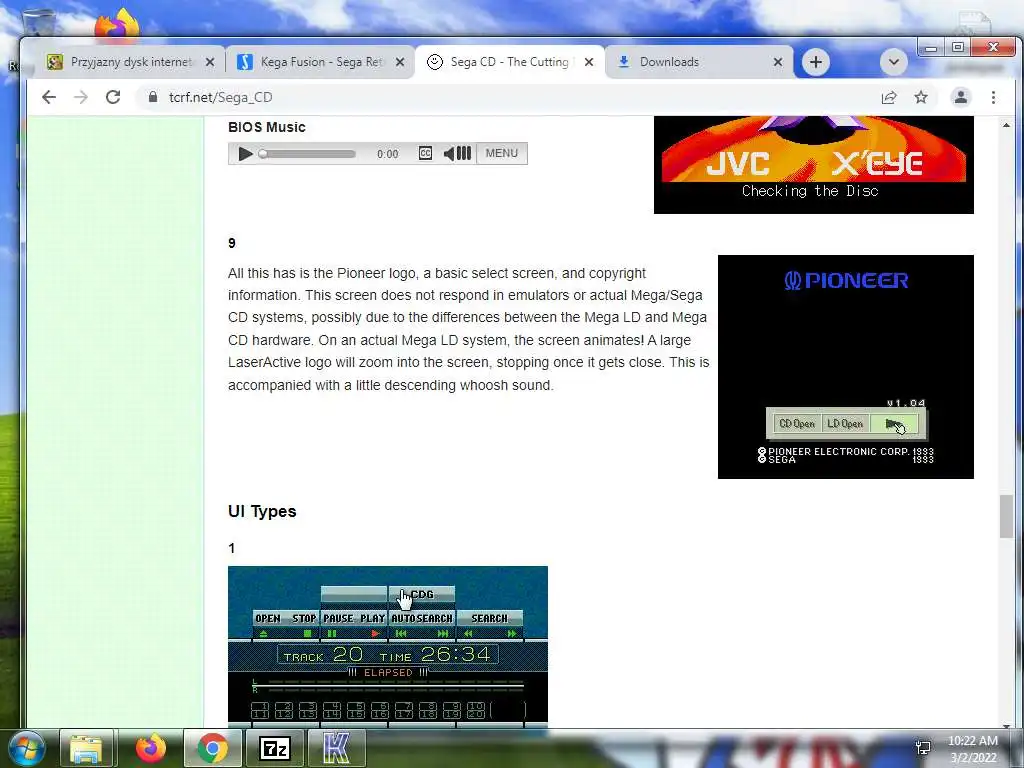Click the address bar URL tcrf.net/Sega_CD
Screen dimensions: 1024x768
click(x=220, y=97)
